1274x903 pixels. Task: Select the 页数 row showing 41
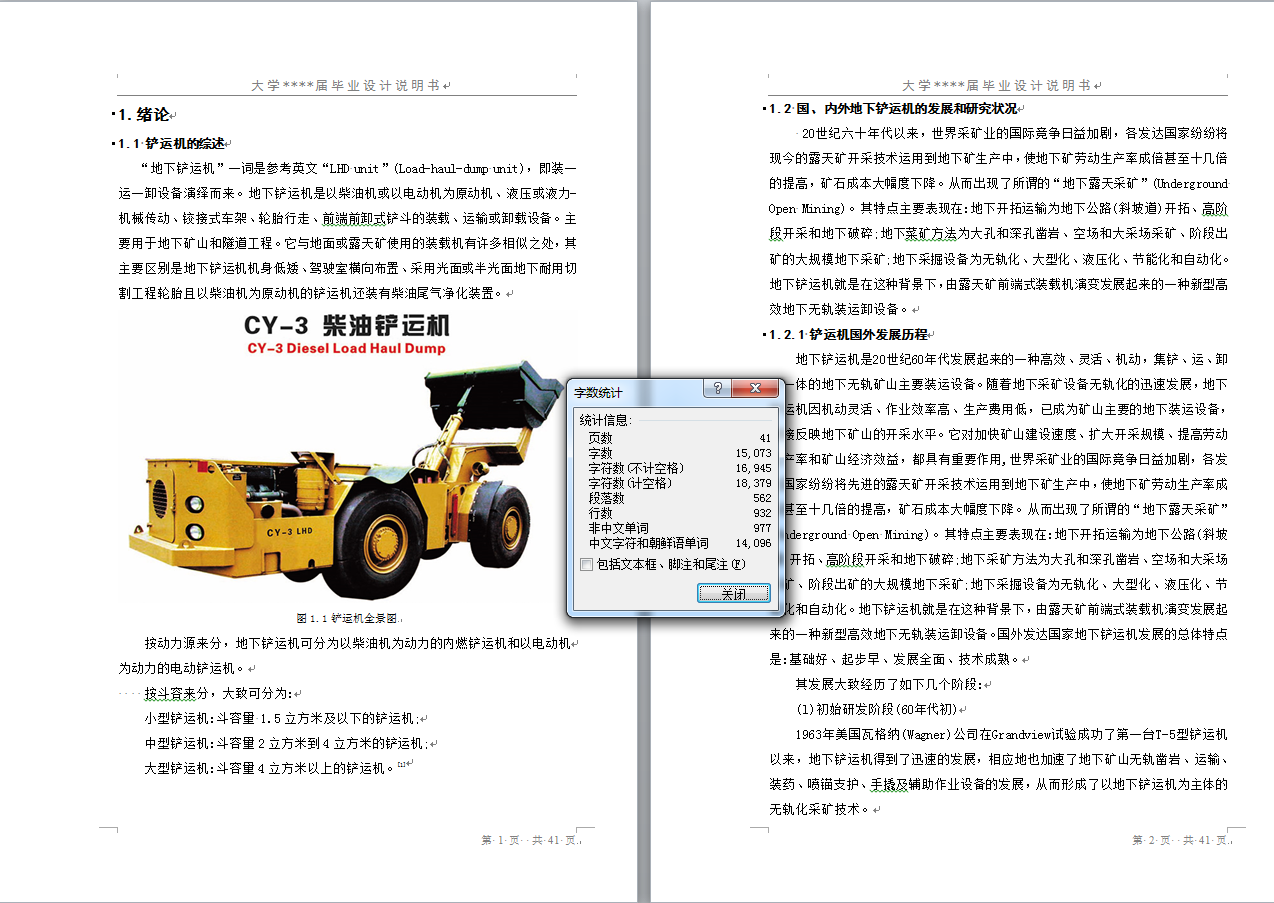click(679, 438)
